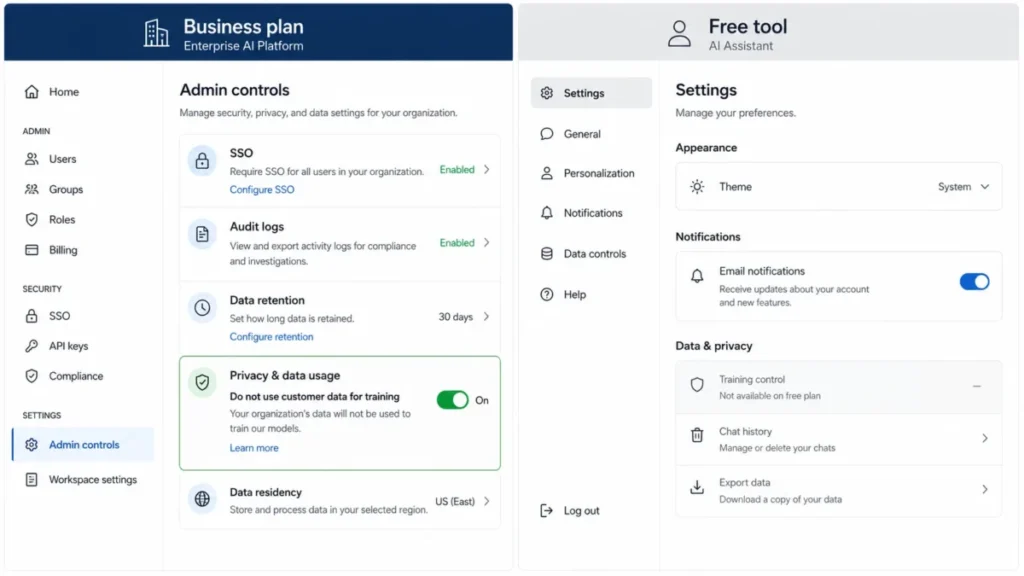The image size is (1024, 576).
Task: Click Learn more under Privacy & data usage
Action: (254, 448)
